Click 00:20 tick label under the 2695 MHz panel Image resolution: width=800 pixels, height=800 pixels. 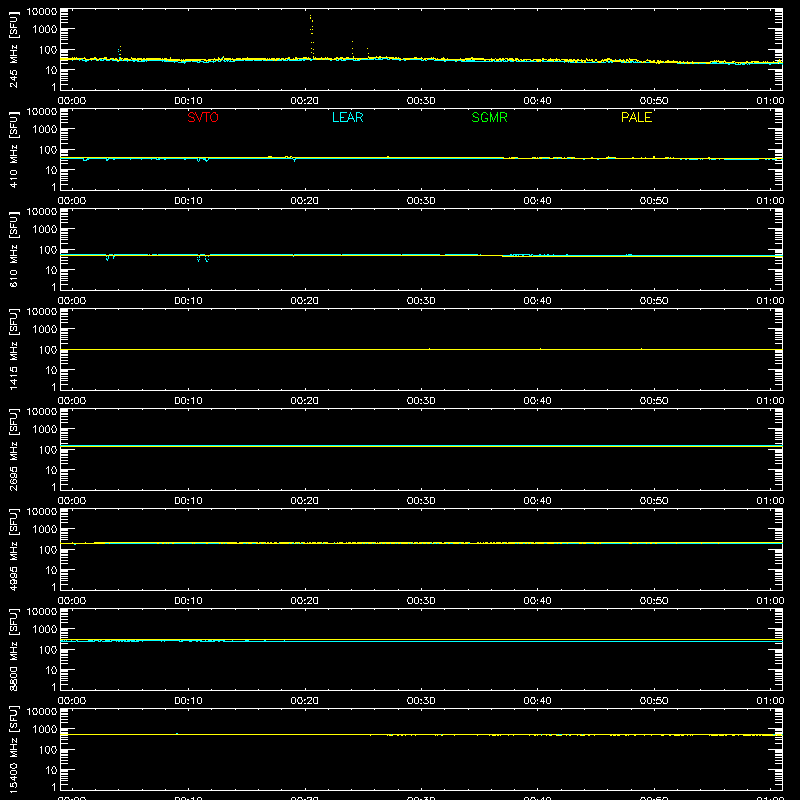coord(305,501)
